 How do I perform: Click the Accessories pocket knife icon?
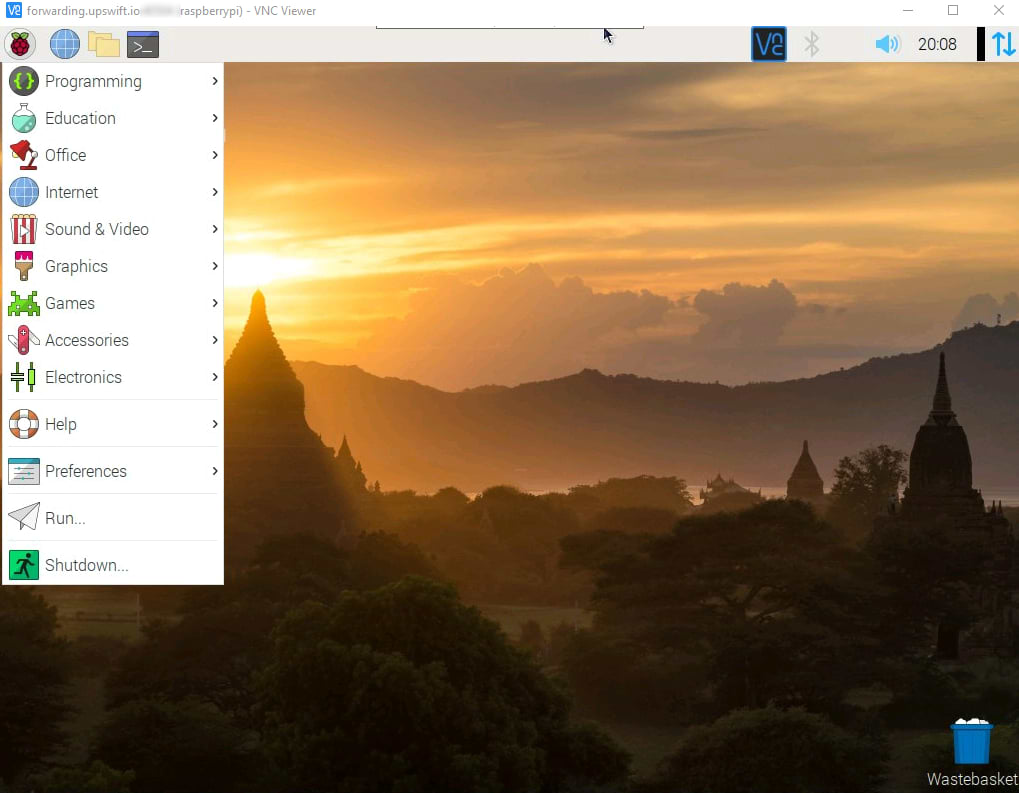tap(23, 340)
